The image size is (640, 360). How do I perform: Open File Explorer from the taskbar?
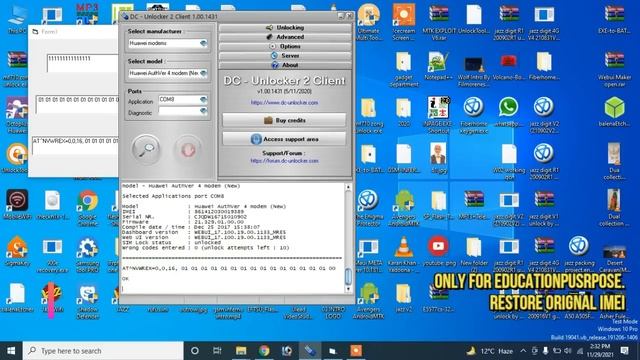tap(241, 351)
